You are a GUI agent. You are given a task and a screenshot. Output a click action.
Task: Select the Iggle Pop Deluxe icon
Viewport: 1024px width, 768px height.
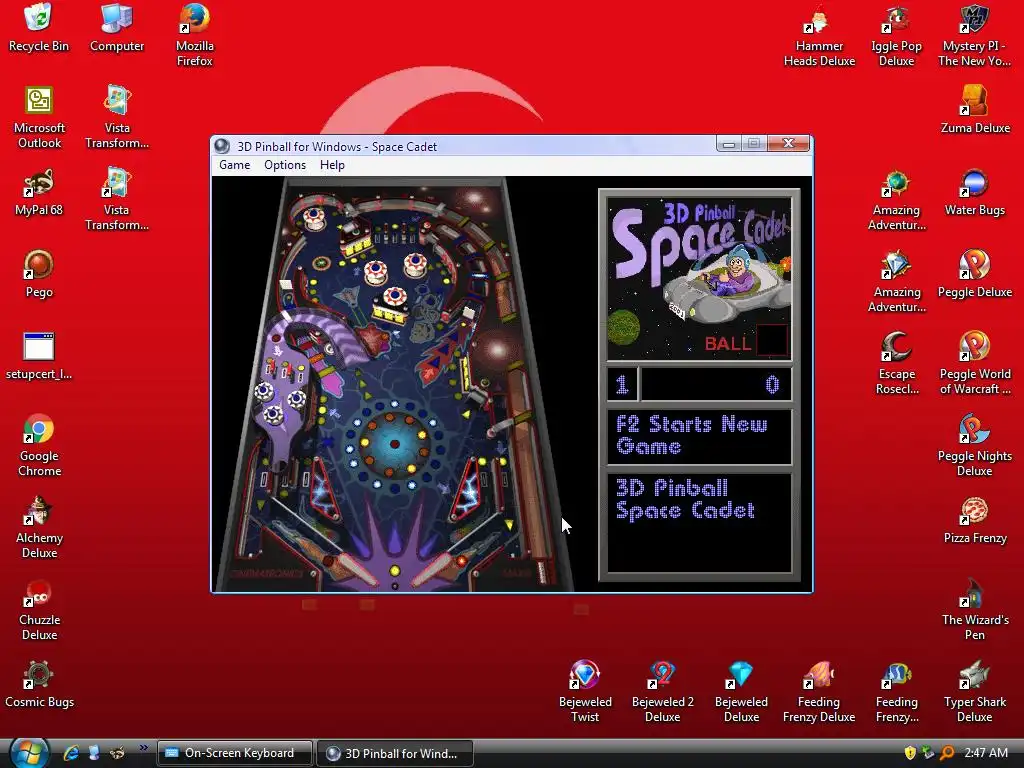897,35
